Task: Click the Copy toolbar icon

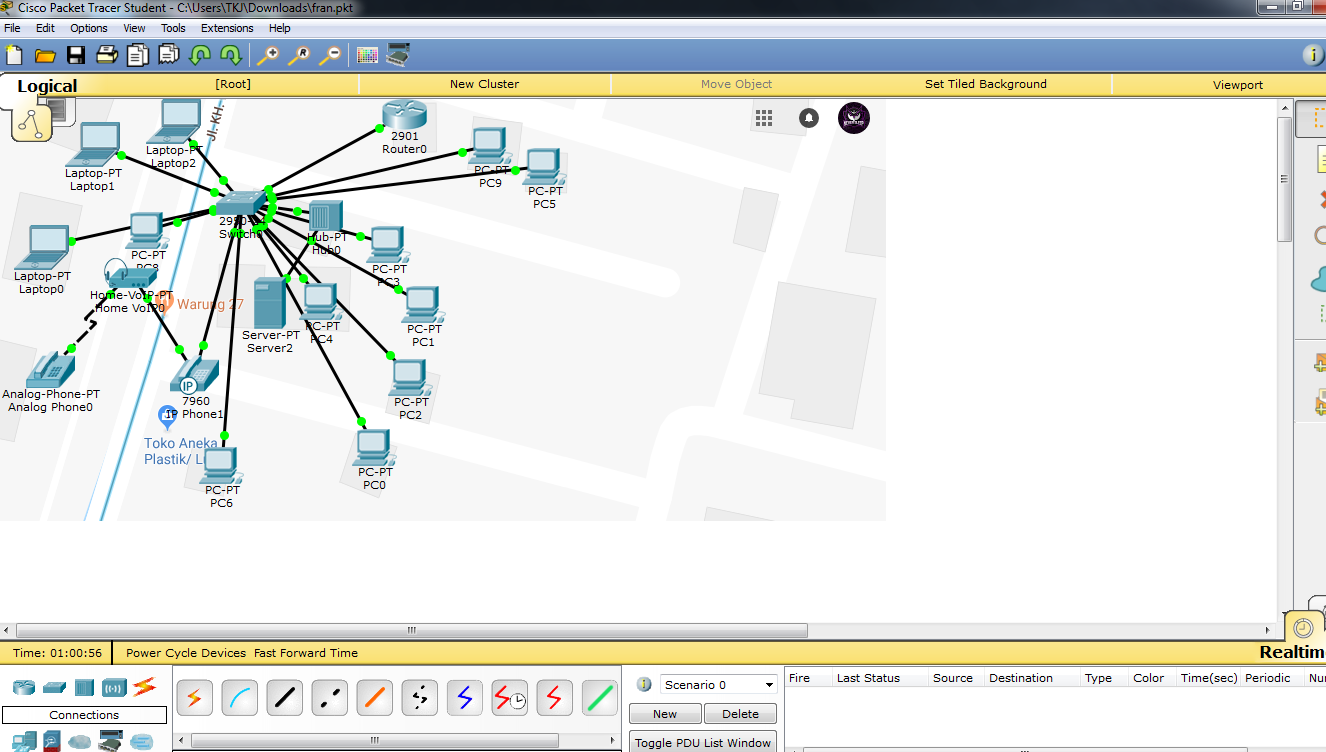Action: click(138, 55)
